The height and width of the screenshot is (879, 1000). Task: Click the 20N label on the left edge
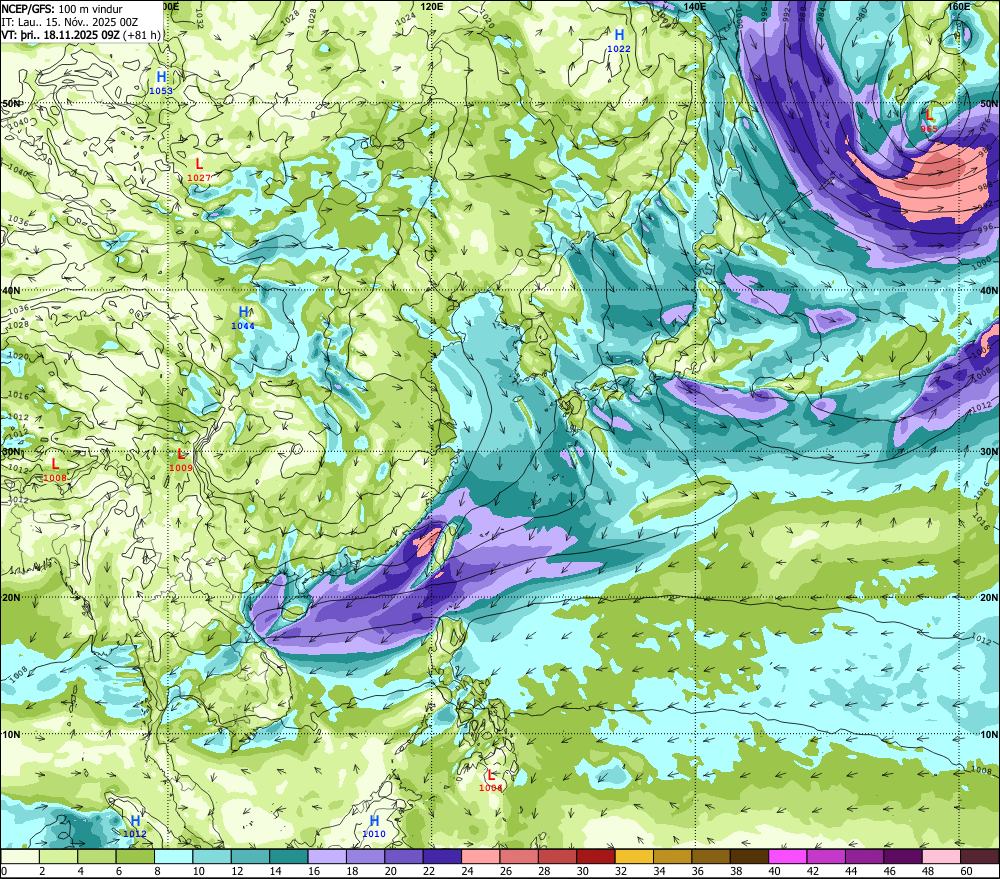point(11,598)
